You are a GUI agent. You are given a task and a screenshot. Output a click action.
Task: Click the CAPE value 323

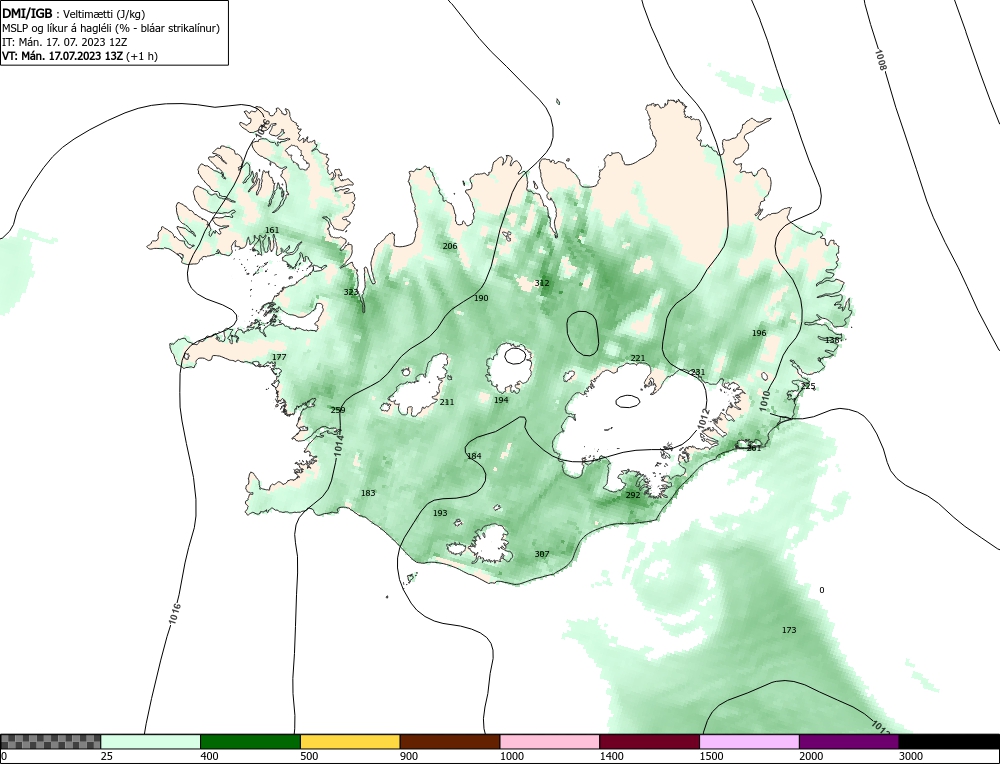(351, 292)
